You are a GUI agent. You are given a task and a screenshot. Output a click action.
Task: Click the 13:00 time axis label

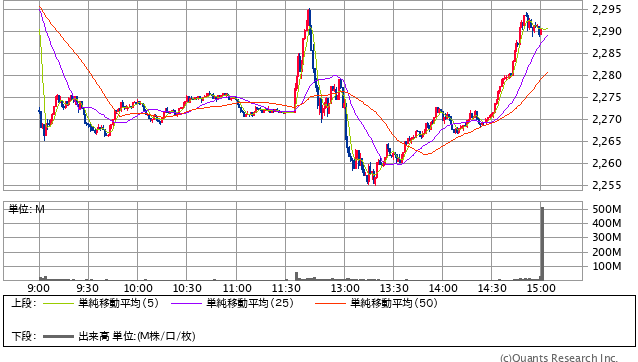(345, 288)
